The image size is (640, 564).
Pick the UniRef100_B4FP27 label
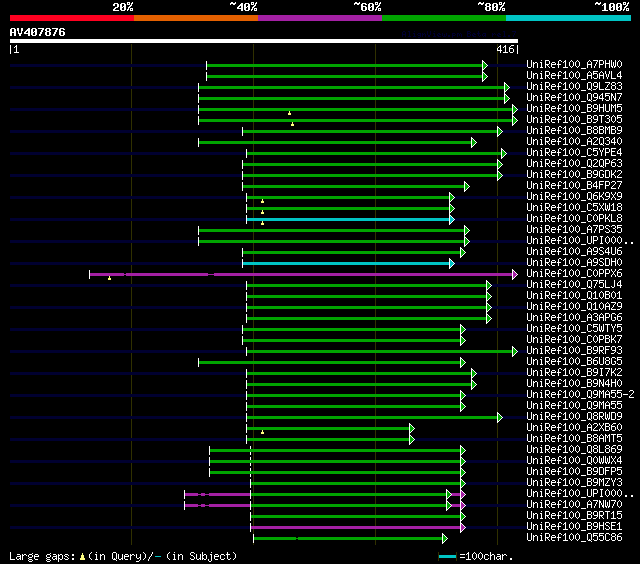click(x=574, y=186)
